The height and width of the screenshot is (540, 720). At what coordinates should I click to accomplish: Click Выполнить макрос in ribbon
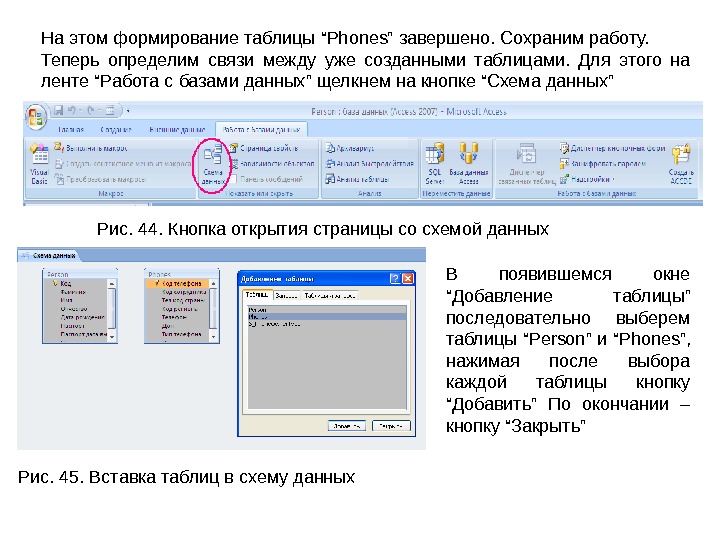[x=91, y=148]
